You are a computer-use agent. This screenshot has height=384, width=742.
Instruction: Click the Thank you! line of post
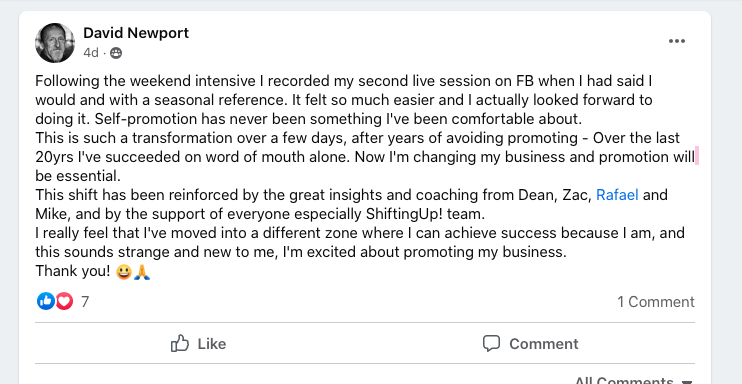click(x=93, y=272)
